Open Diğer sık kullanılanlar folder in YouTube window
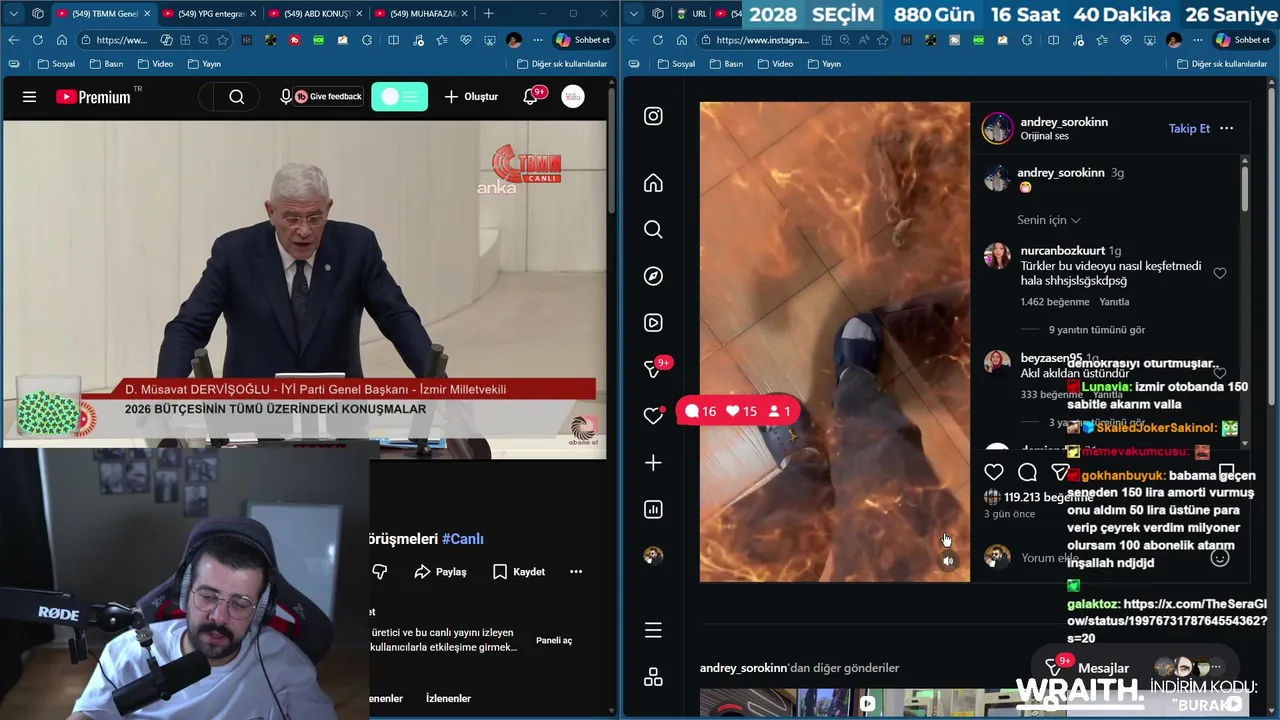This screenshot has width=1280, height=720. (562, 64)
